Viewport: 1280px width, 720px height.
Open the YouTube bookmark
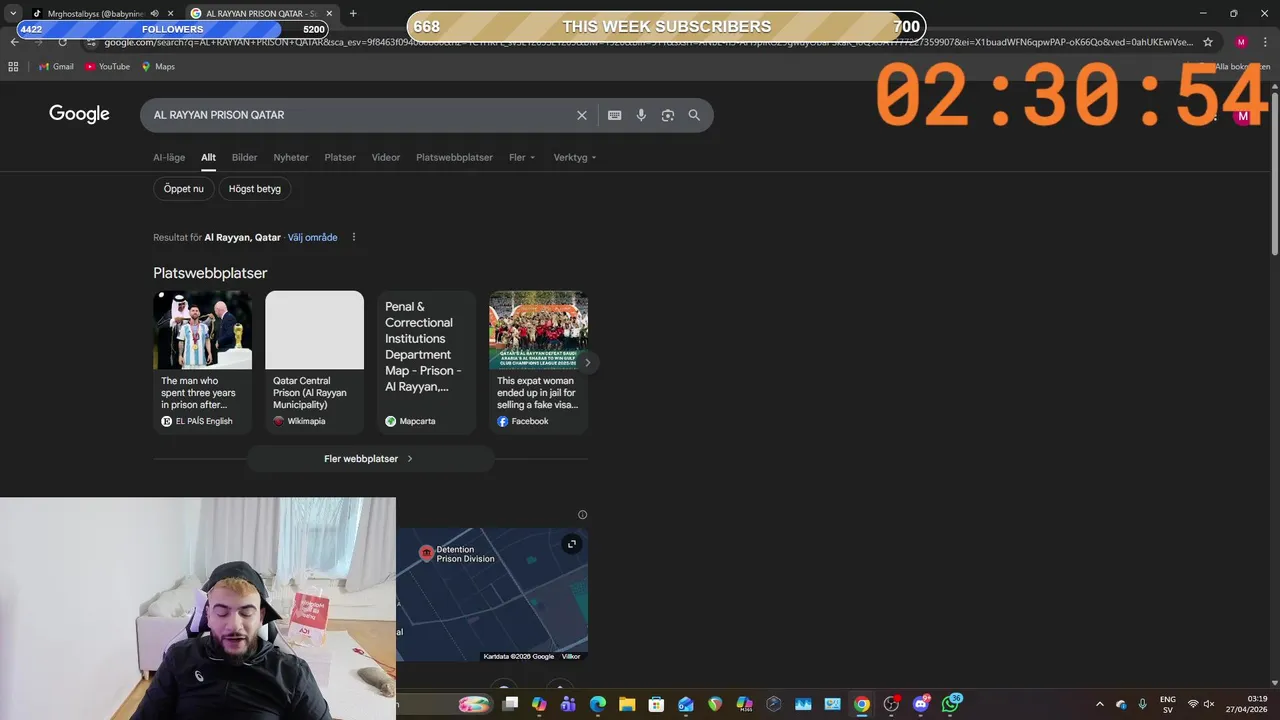pos(108,66)
